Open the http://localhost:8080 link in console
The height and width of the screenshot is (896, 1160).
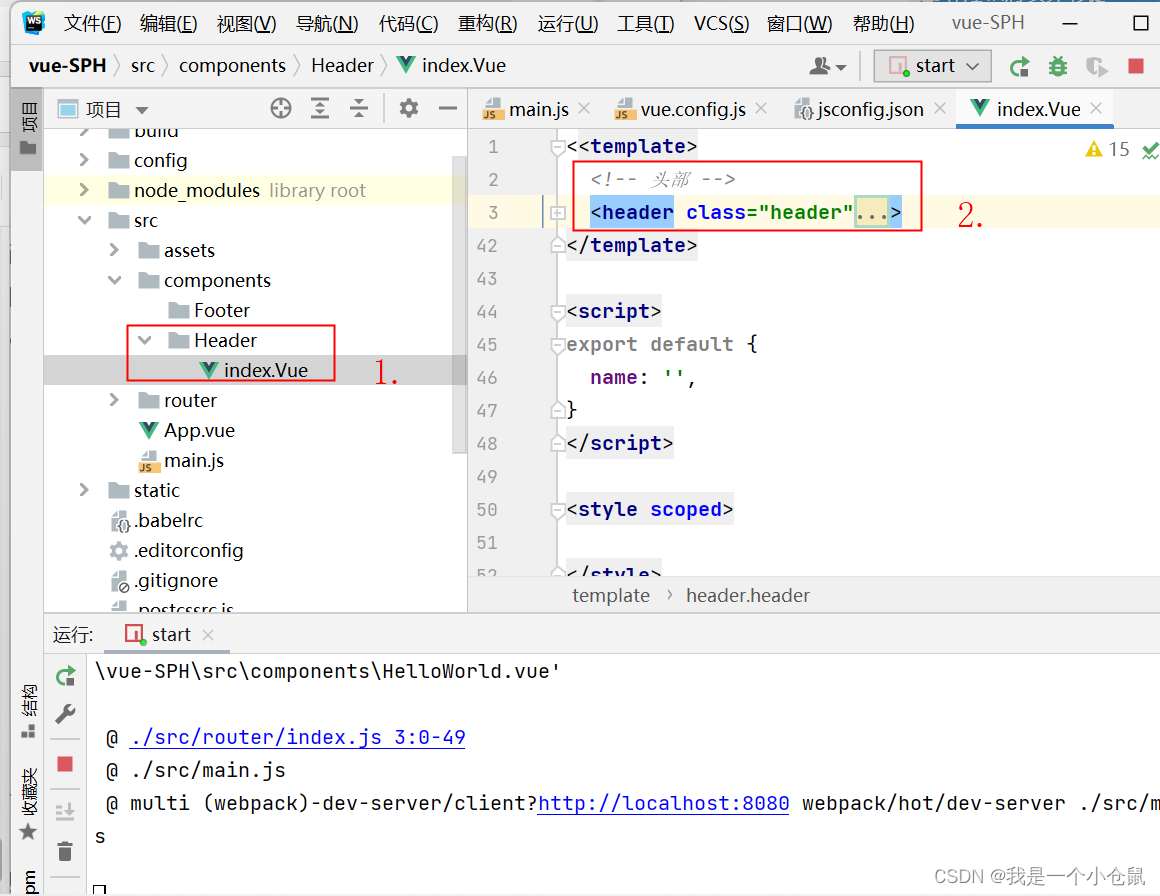pos(664,804)
